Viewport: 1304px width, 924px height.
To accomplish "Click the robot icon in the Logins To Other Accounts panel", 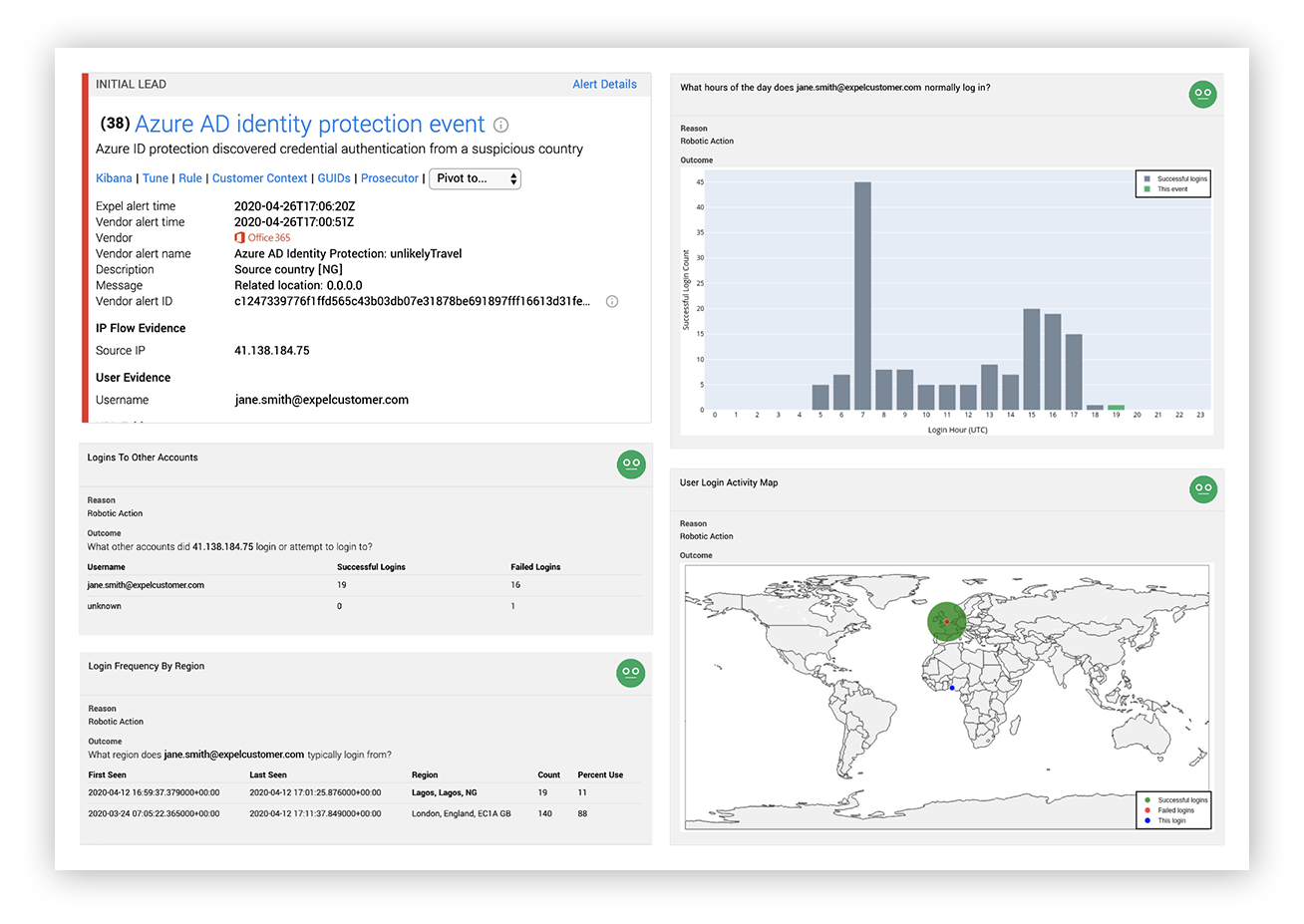I will 631,464.
